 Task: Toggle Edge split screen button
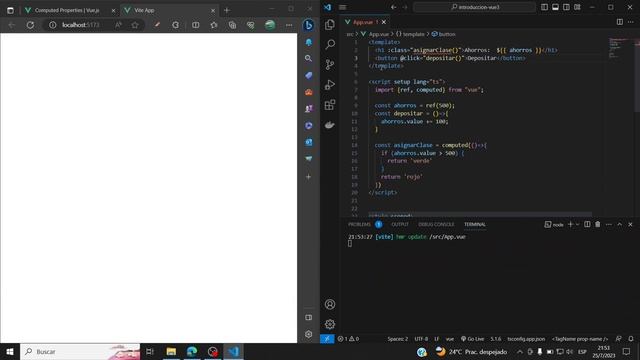tap(196, 25)
